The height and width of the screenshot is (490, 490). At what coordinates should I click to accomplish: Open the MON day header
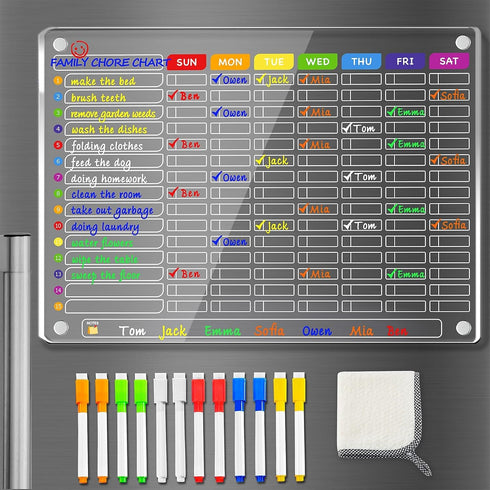pyautogui.click(x=230, y=62)
